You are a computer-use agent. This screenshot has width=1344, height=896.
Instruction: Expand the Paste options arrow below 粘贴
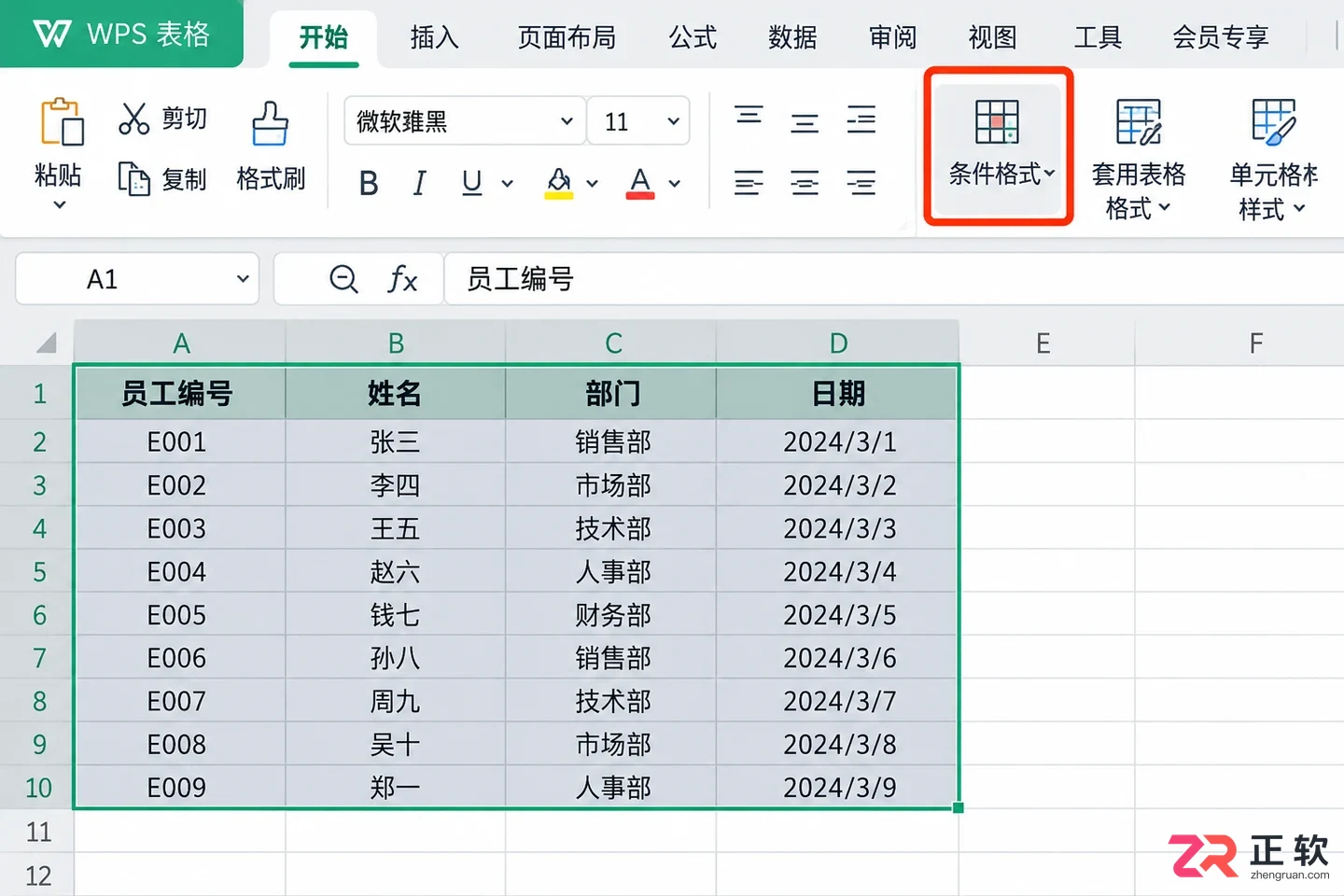point(60,205)
